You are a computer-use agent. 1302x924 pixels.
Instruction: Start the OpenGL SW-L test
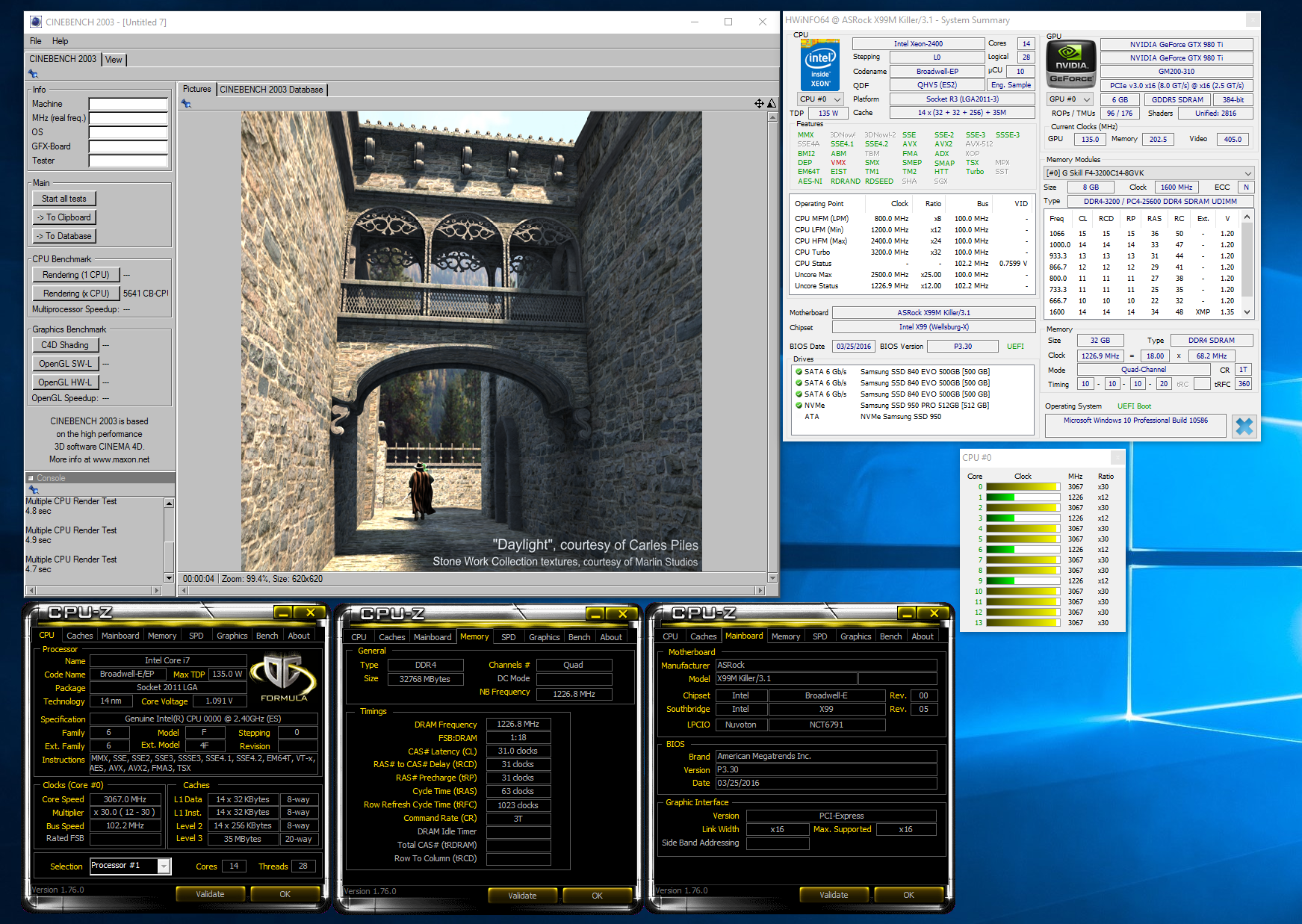tap(65, 364)
